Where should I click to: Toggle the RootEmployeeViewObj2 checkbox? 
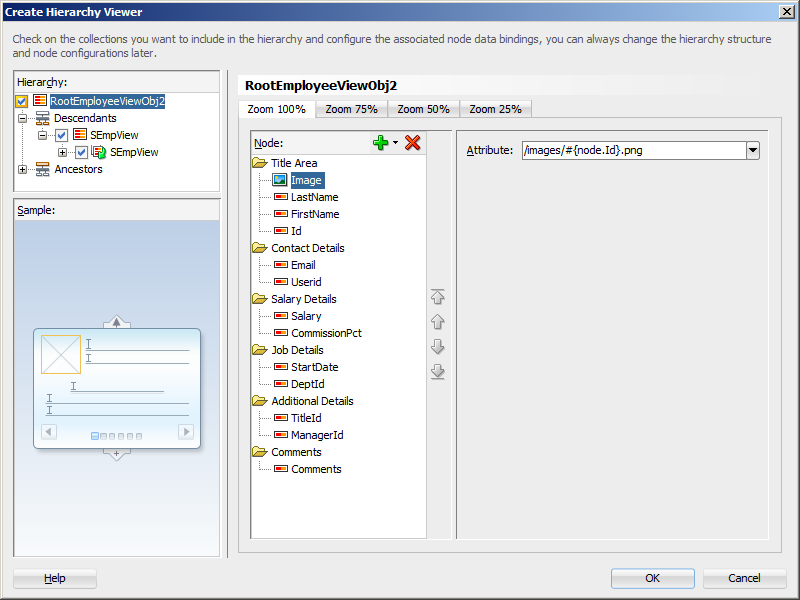21,101
